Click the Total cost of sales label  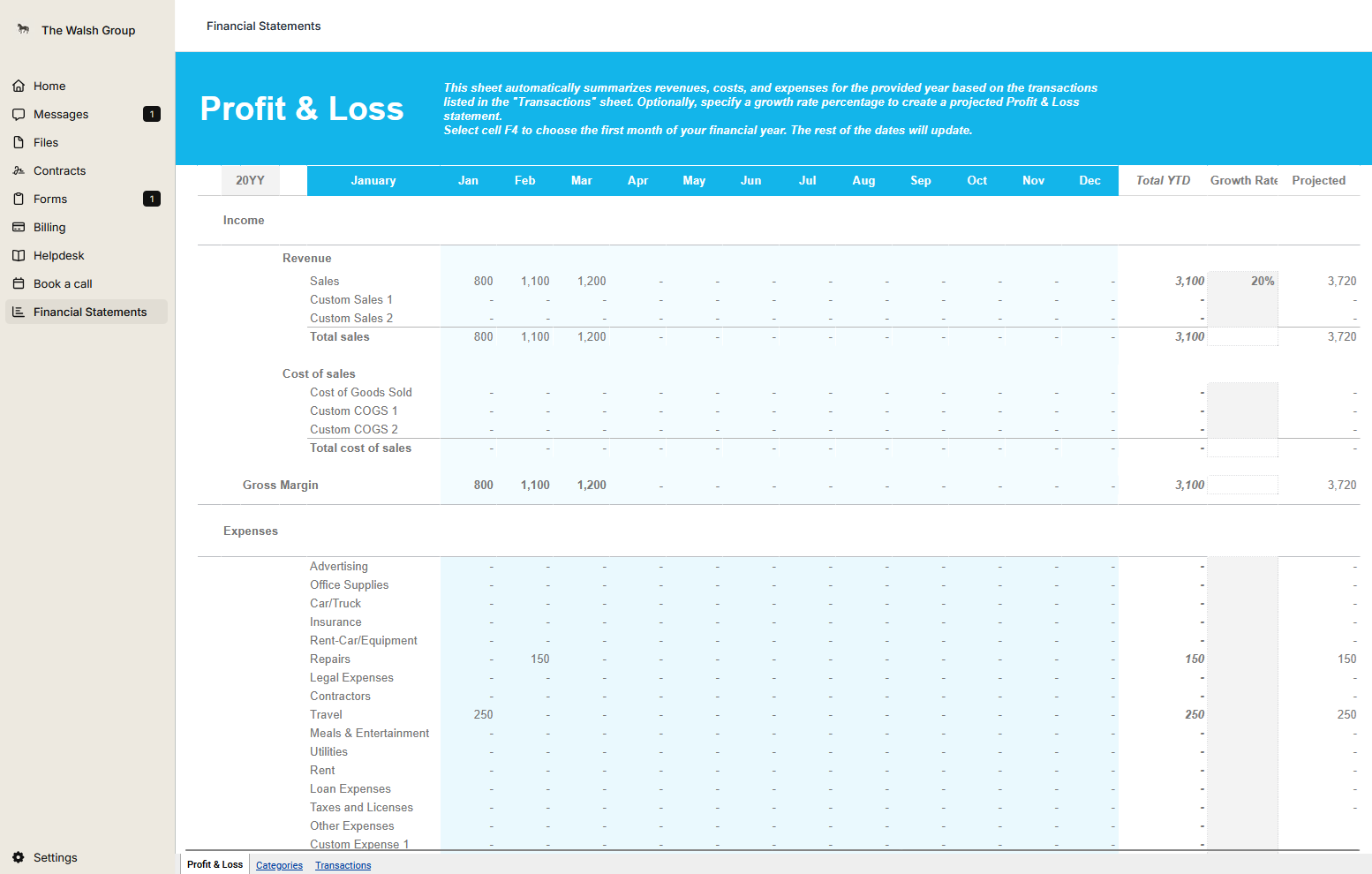360,448
